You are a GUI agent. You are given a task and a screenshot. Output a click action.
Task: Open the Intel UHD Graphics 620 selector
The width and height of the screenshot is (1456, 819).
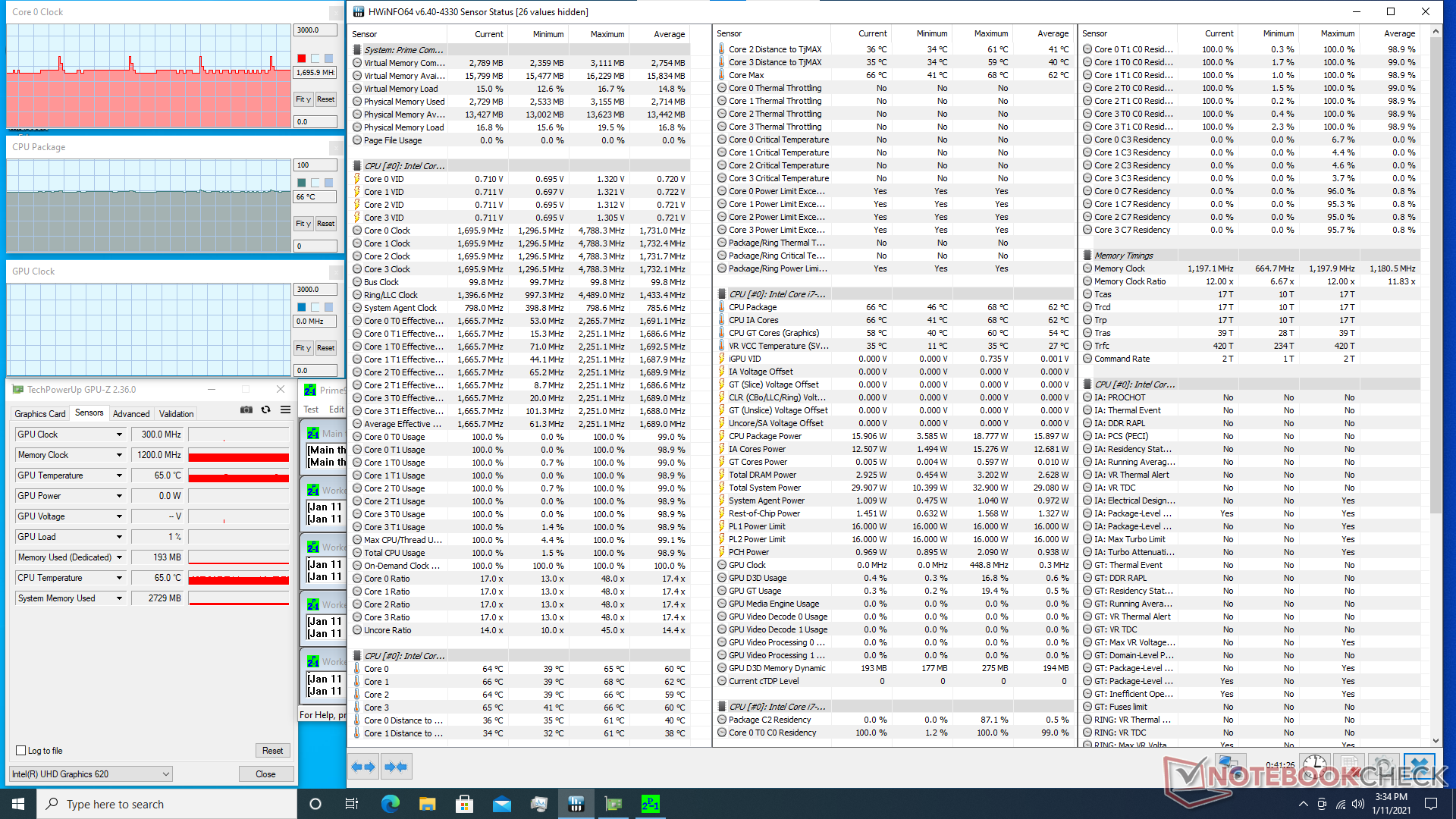click(x=90, y=774)
